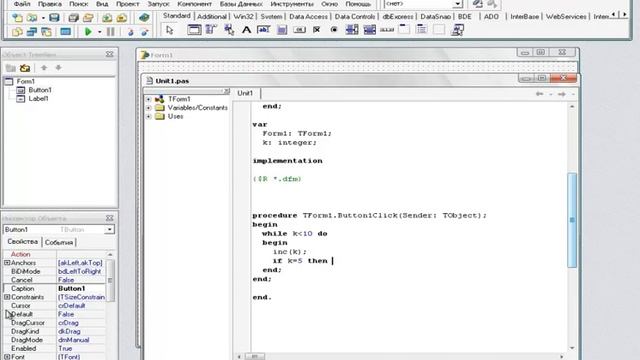This screenshot has height=360, width=640.
Task: Expand the TForm1 node in explorer
Action: 149,99
